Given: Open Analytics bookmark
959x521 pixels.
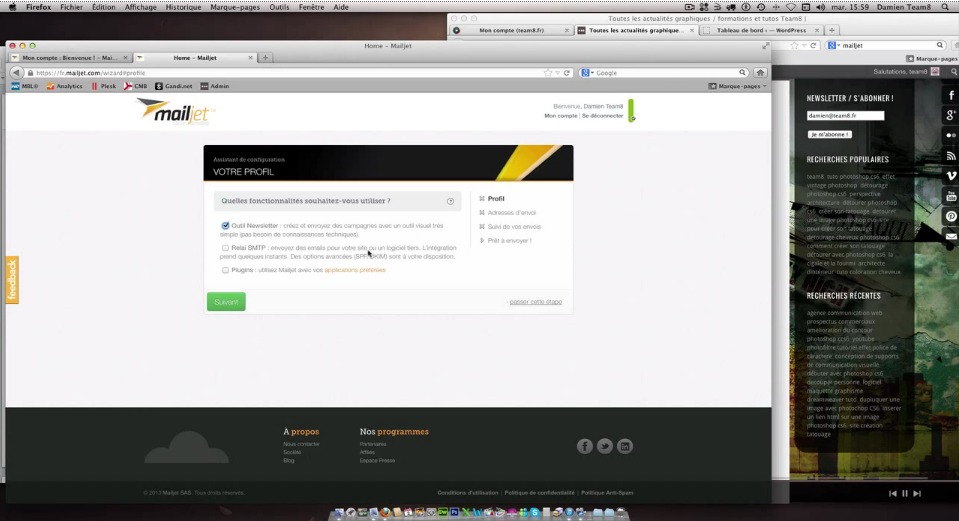Looking at the screenshot, I should tap(64, 86).
